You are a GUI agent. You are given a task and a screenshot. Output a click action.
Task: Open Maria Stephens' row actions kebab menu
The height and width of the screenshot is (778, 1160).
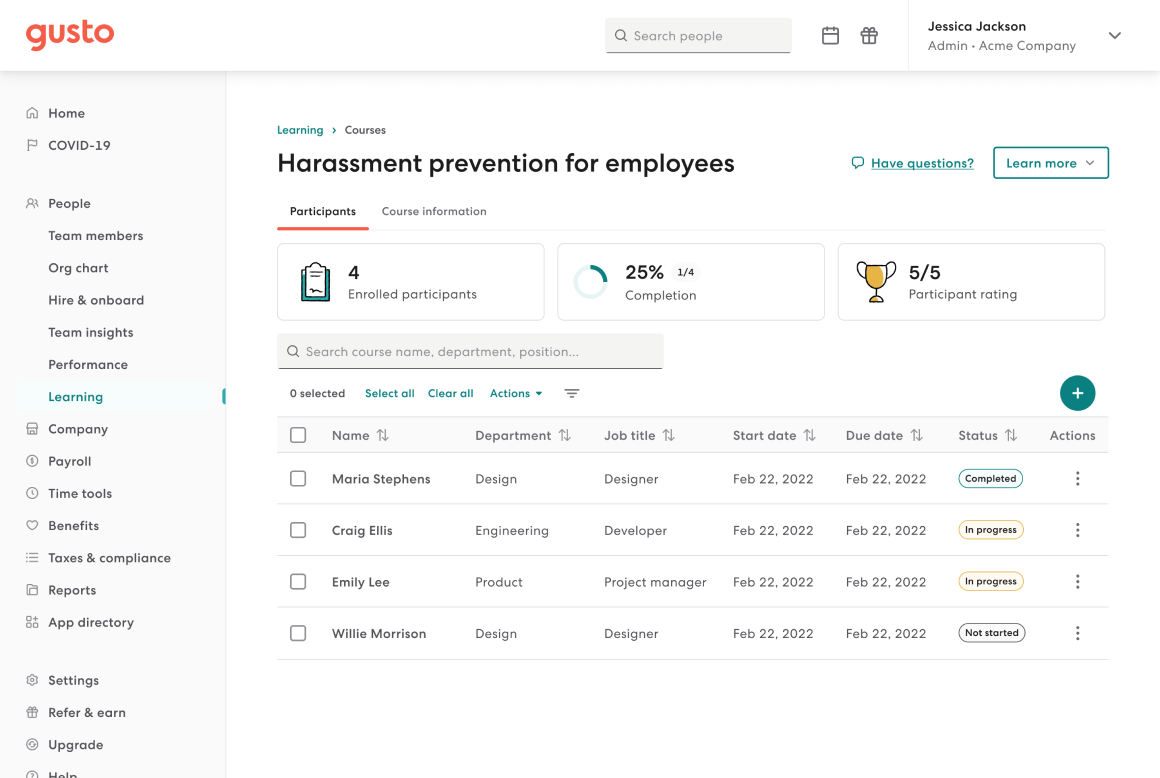tap(1077, 478)
